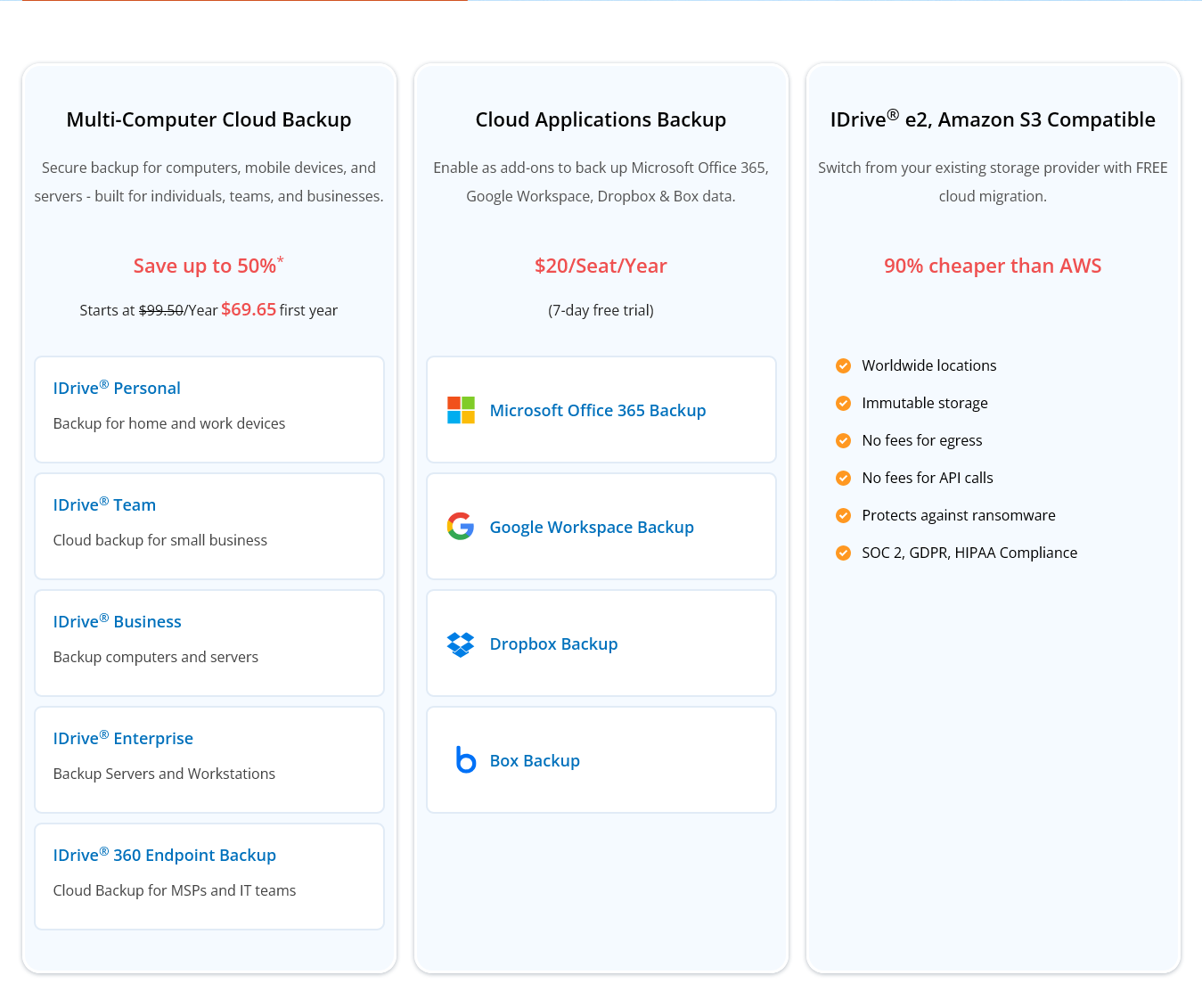Open IDrive Enterprise plan link
This screenshot has width=1202, height=1008.
[x=123, y=739]
